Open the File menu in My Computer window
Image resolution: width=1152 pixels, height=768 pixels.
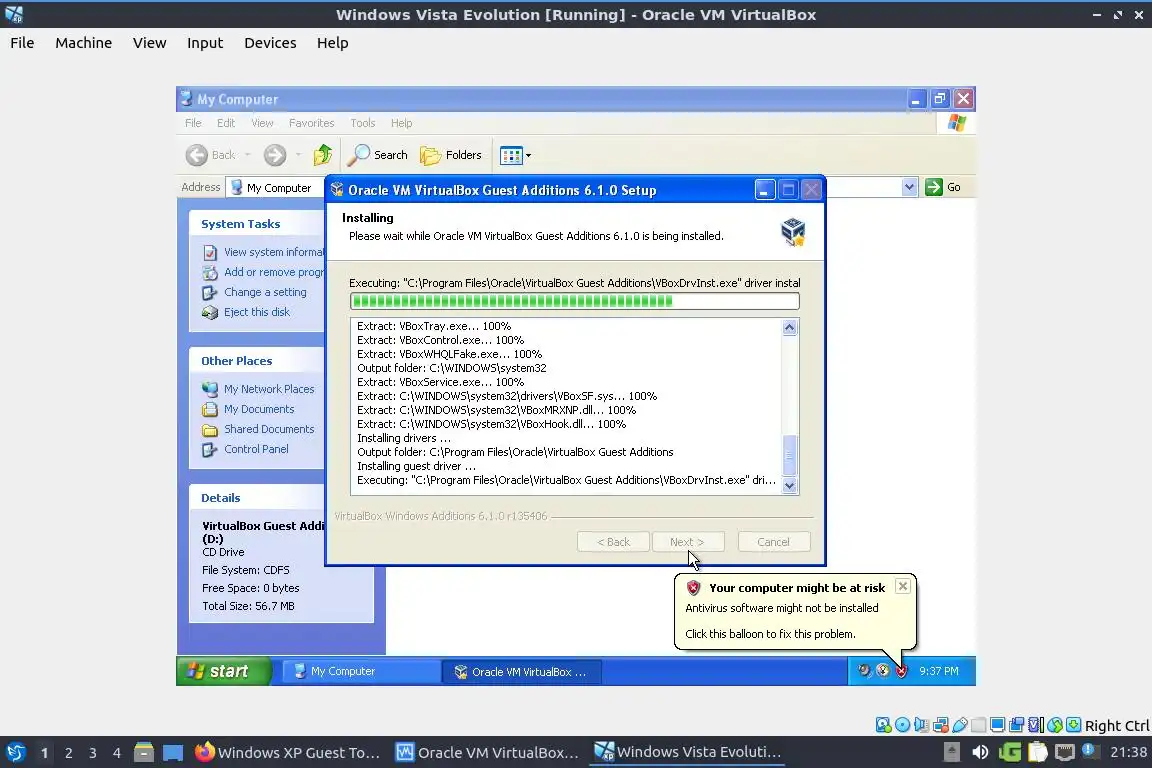pyautogui.click(x=193, y=123)
